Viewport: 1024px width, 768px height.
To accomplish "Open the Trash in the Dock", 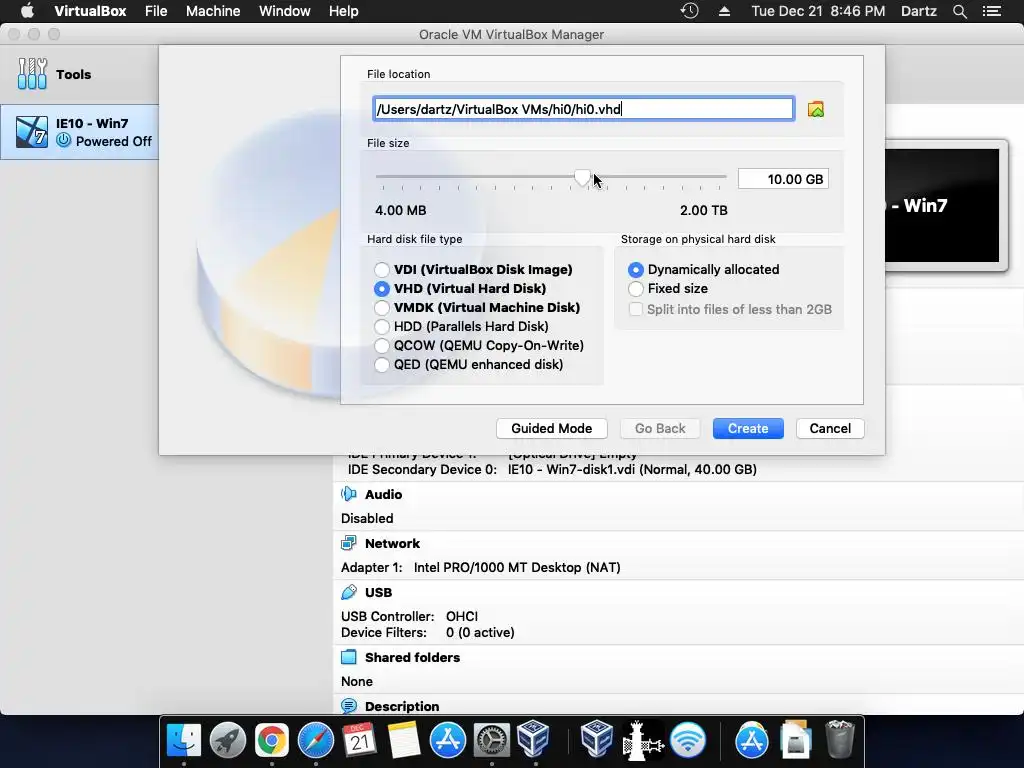I will pos(839,739).
